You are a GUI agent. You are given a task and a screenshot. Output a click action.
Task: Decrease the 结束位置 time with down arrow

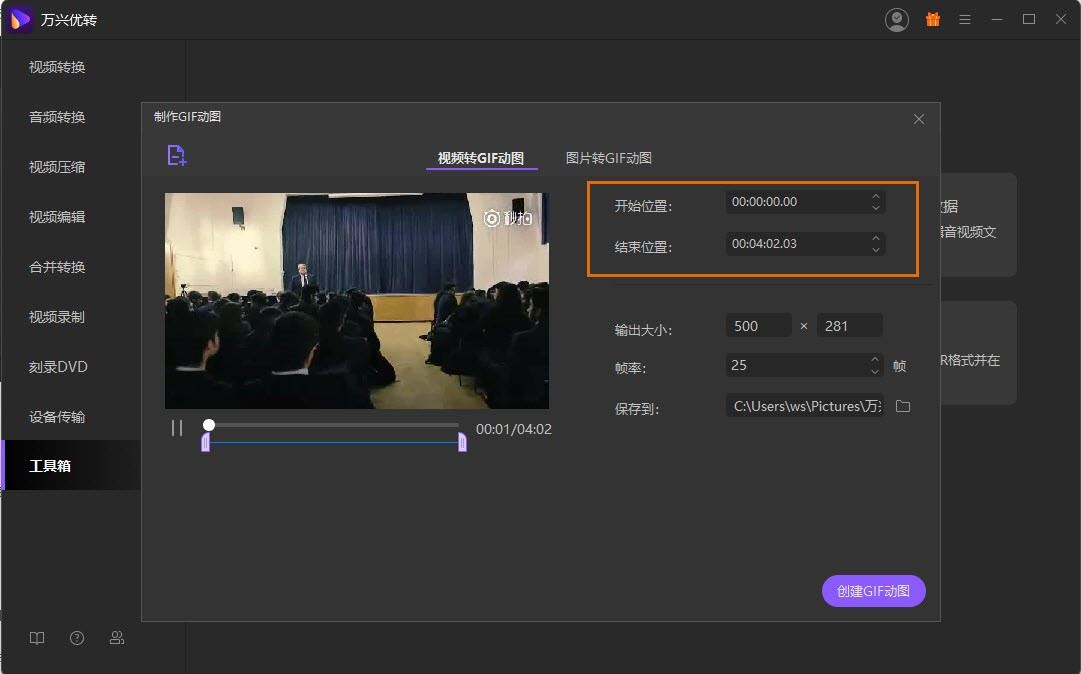(876, 249)
